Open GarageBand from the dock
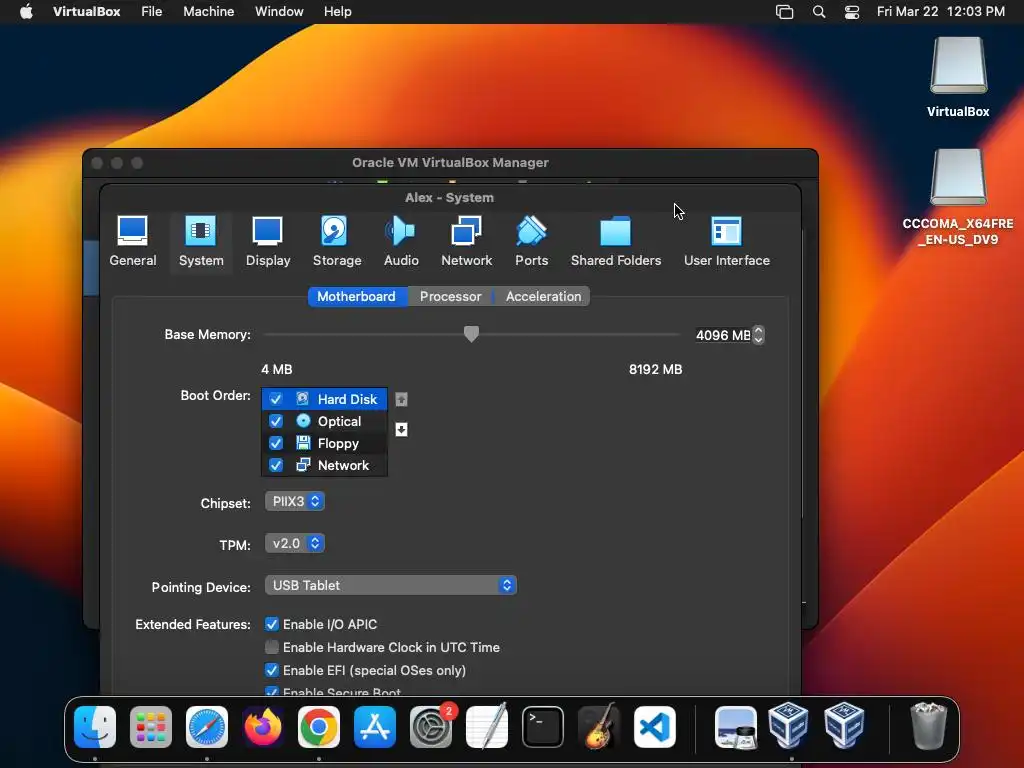 [599, 727]
